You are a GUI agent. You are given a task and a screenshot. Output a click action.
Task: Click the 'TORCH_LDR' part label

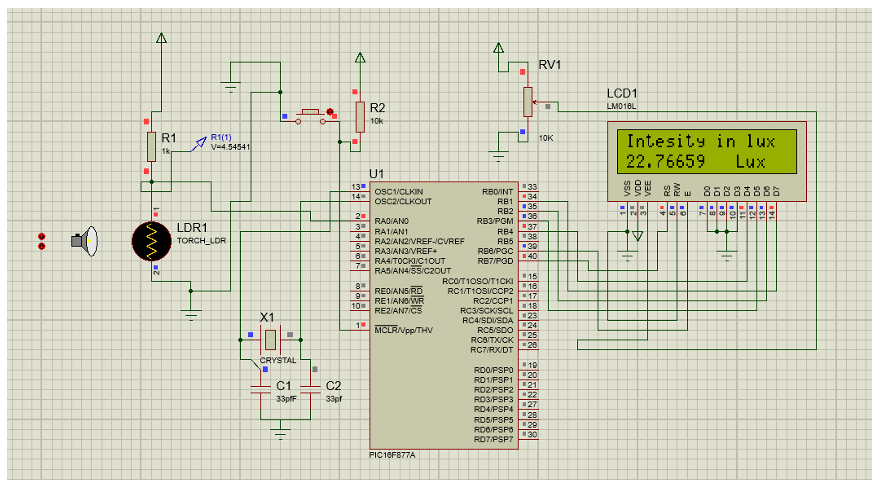point(201,241)
